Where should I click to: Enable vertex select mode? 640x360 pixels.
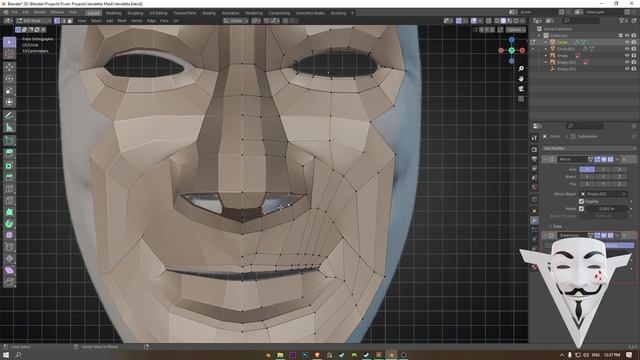coord(57,20)
